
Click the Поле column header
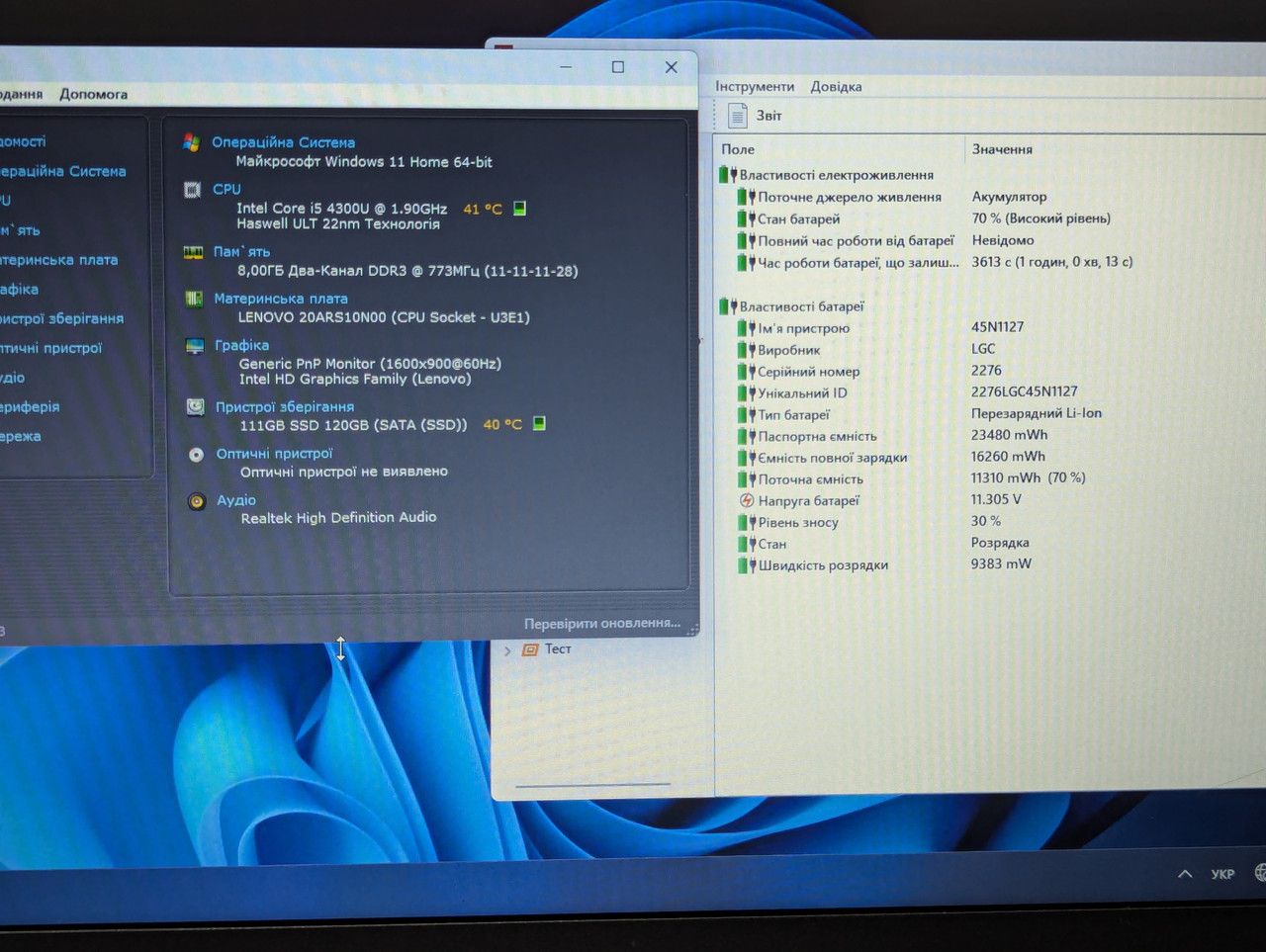coord(738,149)
